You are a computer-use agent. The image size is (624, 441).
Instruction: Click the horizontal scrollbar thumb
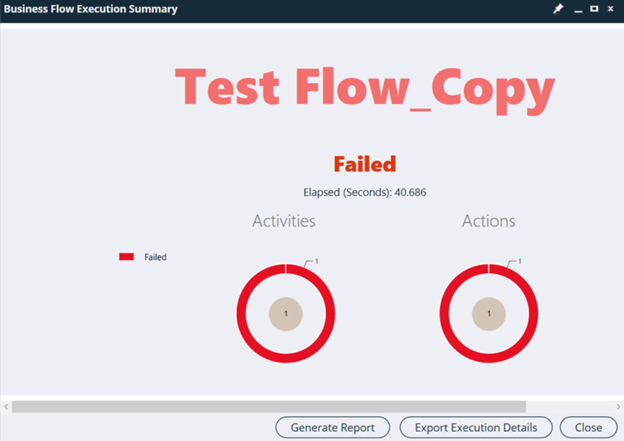point(268,407)
